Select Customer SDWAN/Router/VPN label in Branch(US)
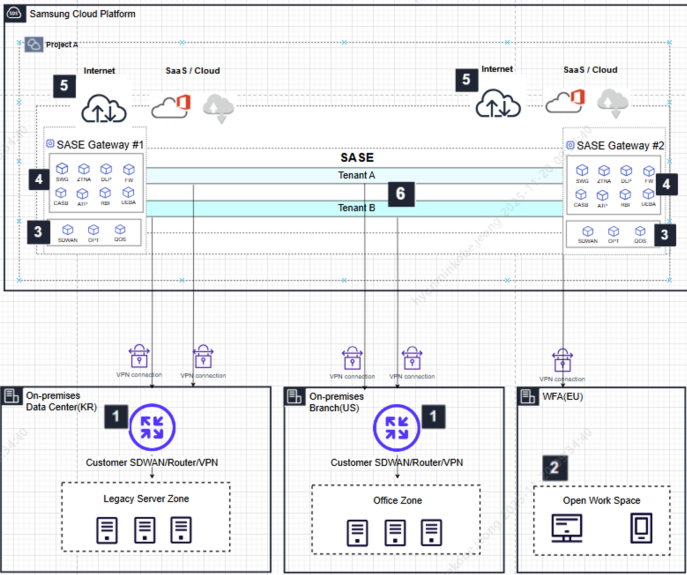687x575 pixels. point(397,463)
